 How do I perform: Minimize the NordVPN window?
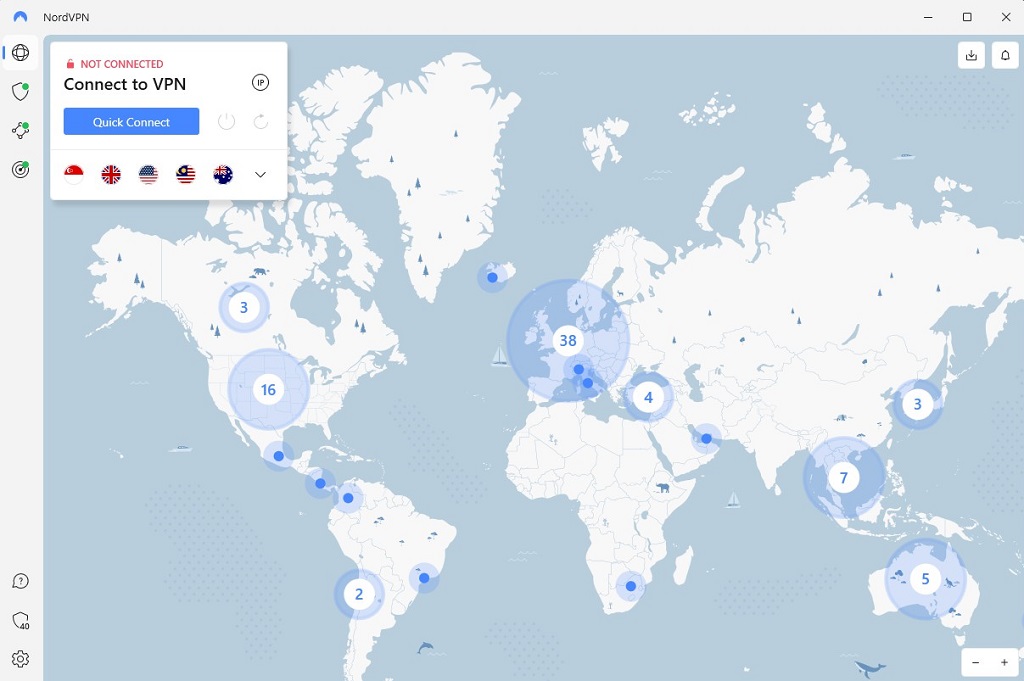pyautogui.click(x=928, y=17)
